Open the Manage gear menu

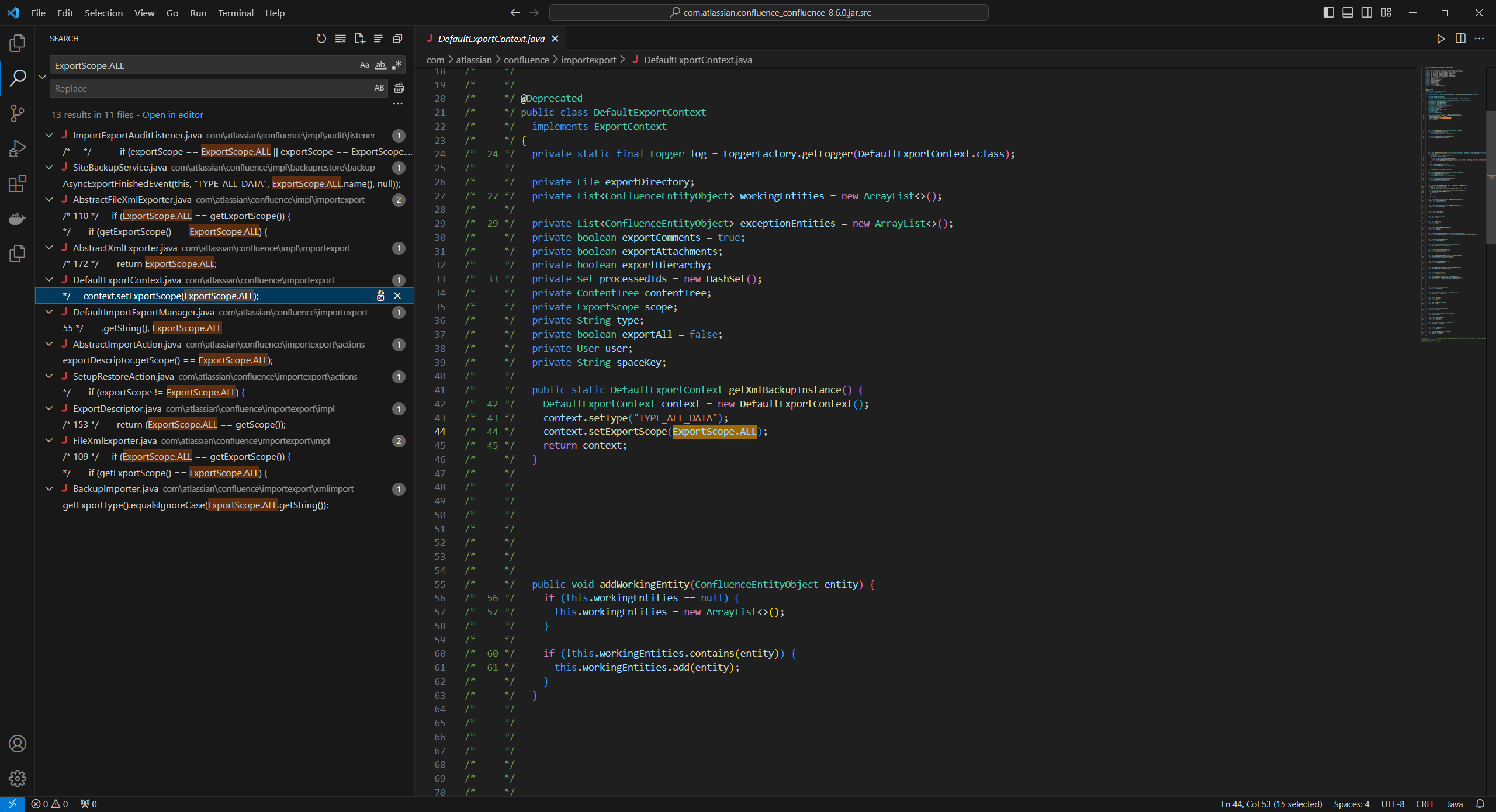pos(18,779)
